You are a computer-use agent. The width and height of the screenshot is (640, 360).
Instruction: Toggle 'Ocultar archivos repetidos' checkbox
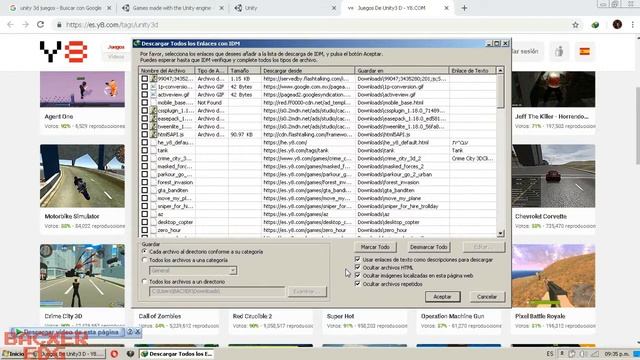(358, 284)
